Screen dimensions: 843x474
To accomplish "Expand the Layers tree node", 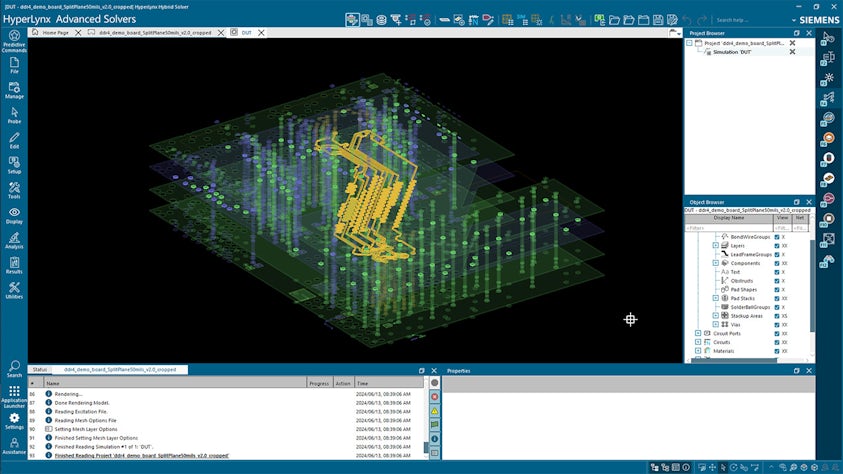I will 716,246.
